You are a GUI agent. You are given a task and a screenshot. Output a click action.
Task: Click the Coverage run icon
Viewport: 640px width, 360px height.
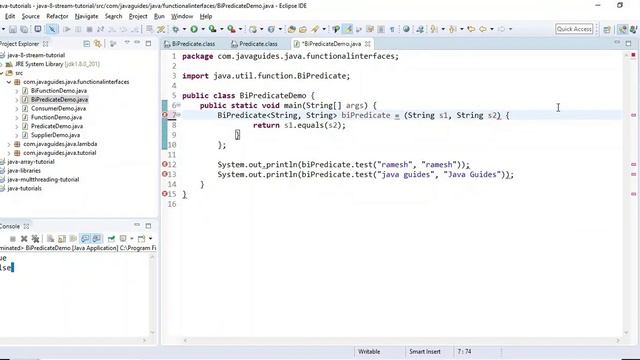[212, 29]
